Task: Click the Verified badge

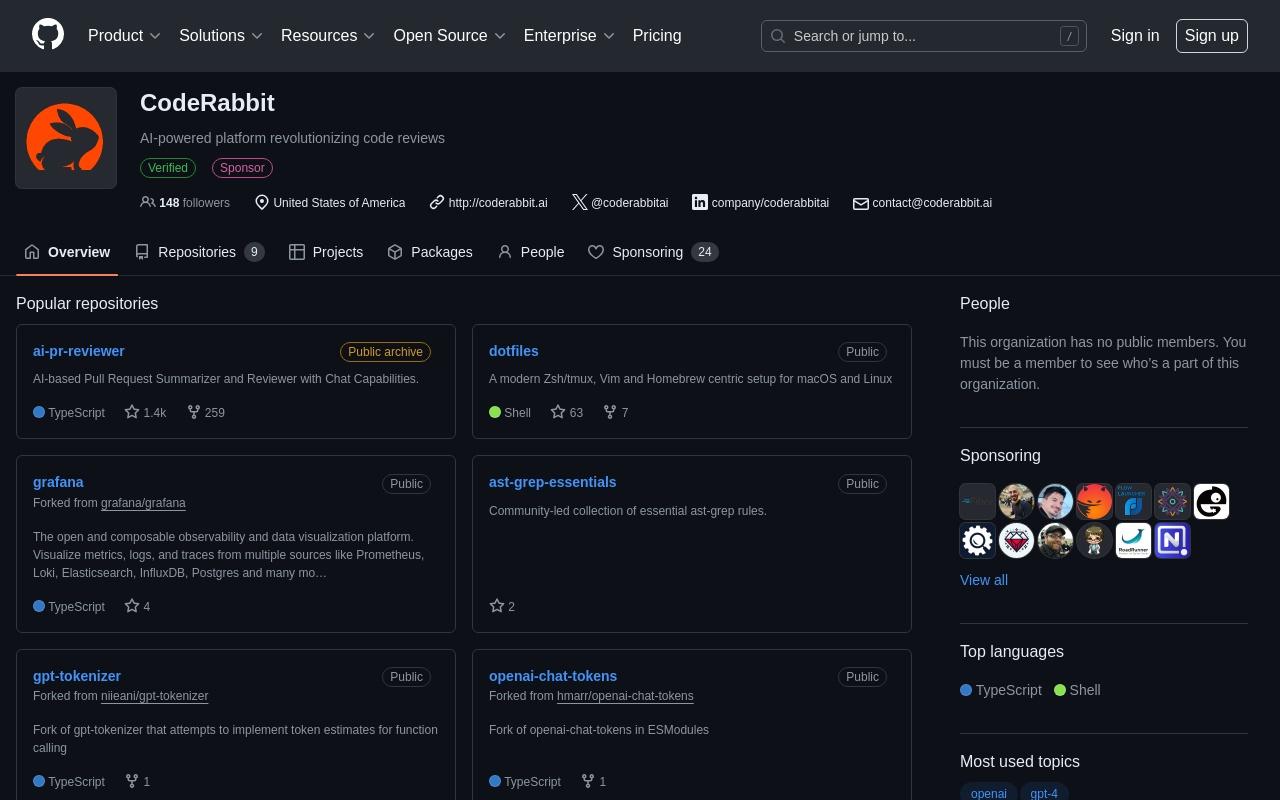Action: tap(168, 168)
